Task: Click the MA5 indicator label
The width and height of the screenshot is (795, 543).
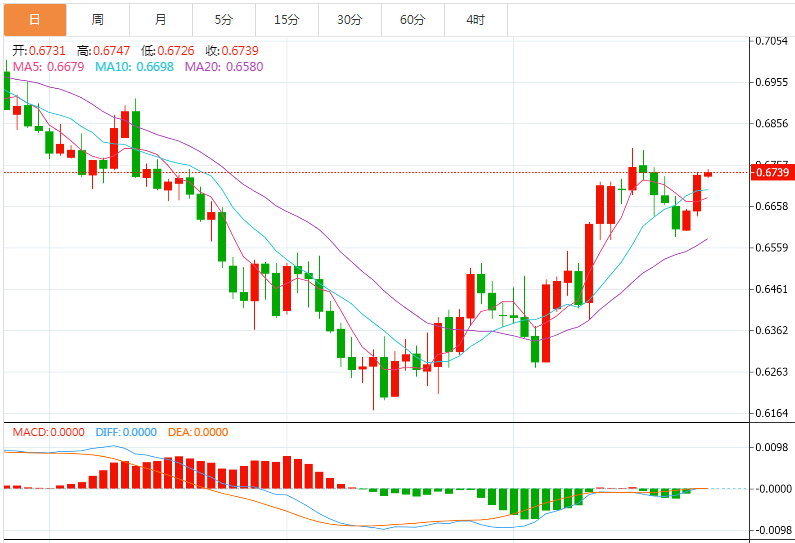Action: (x=48, y=66)
